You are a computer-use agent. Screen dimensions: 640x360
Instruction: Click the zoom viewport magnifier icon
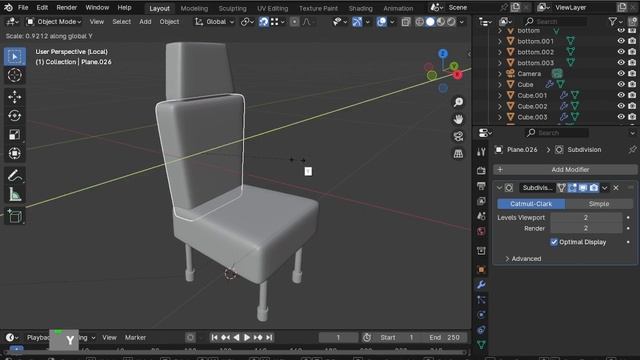458,102
